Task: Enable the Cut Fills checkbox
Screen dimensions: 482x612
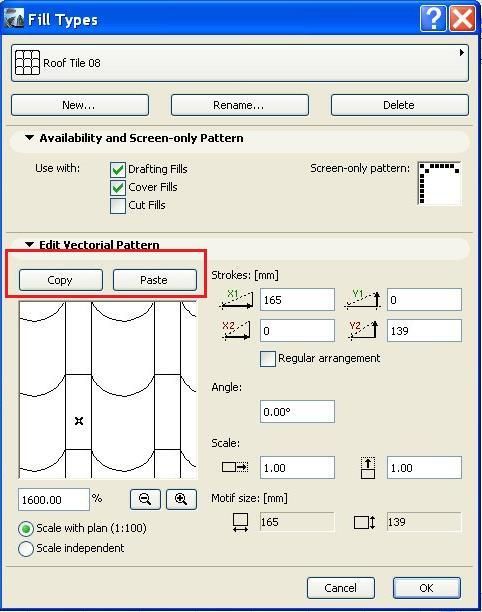Action: pyautogui.click(x=117, y=206)
